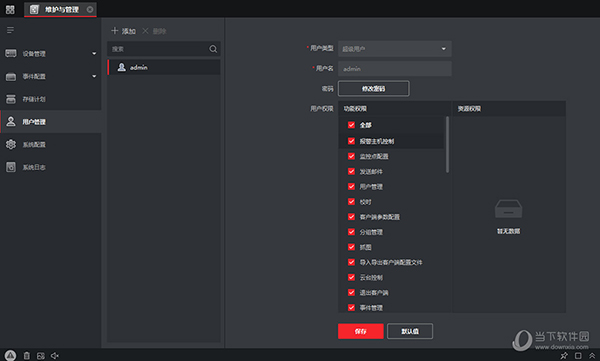Screen dimensions: 600x361
Task: Toggle the 校时 checkbox
Action: [x=351, y=202]
